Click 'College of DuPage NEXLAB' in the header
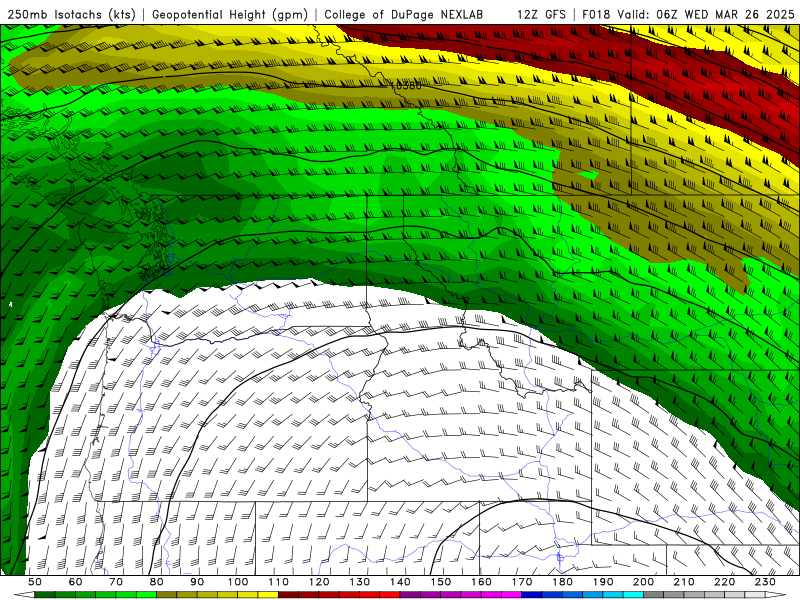The height and width of the screenshot is (600, 800). [x=404, y=14]
